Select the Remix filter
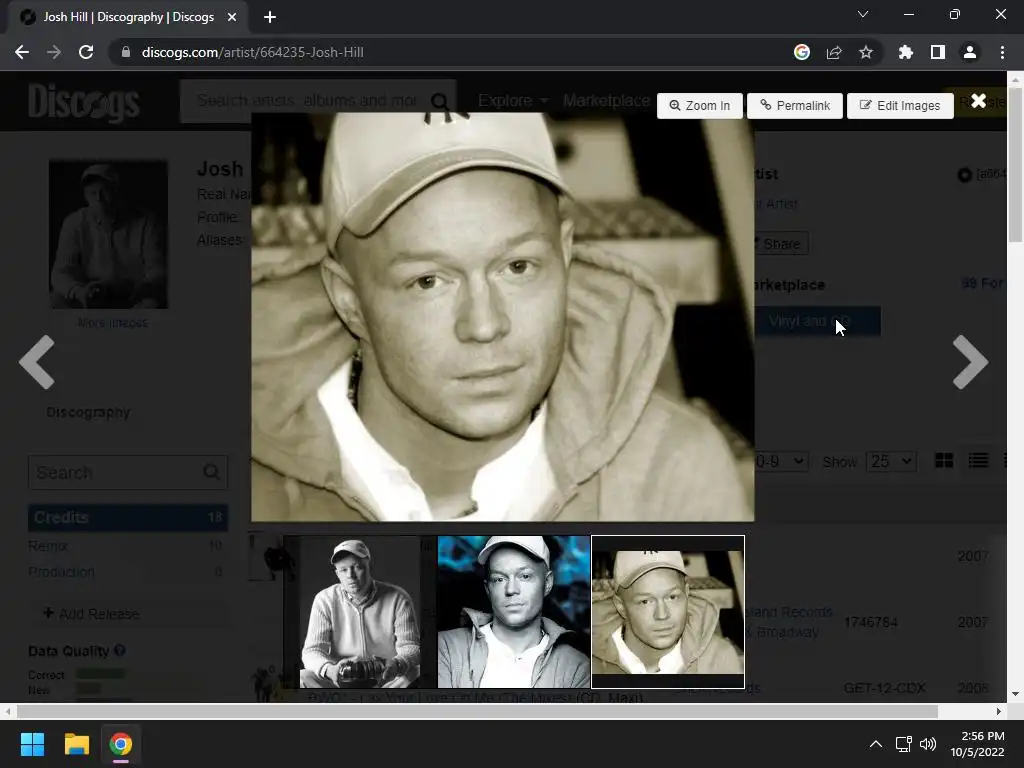Screen dimensions: 1024x768 [x=48, y=546]
